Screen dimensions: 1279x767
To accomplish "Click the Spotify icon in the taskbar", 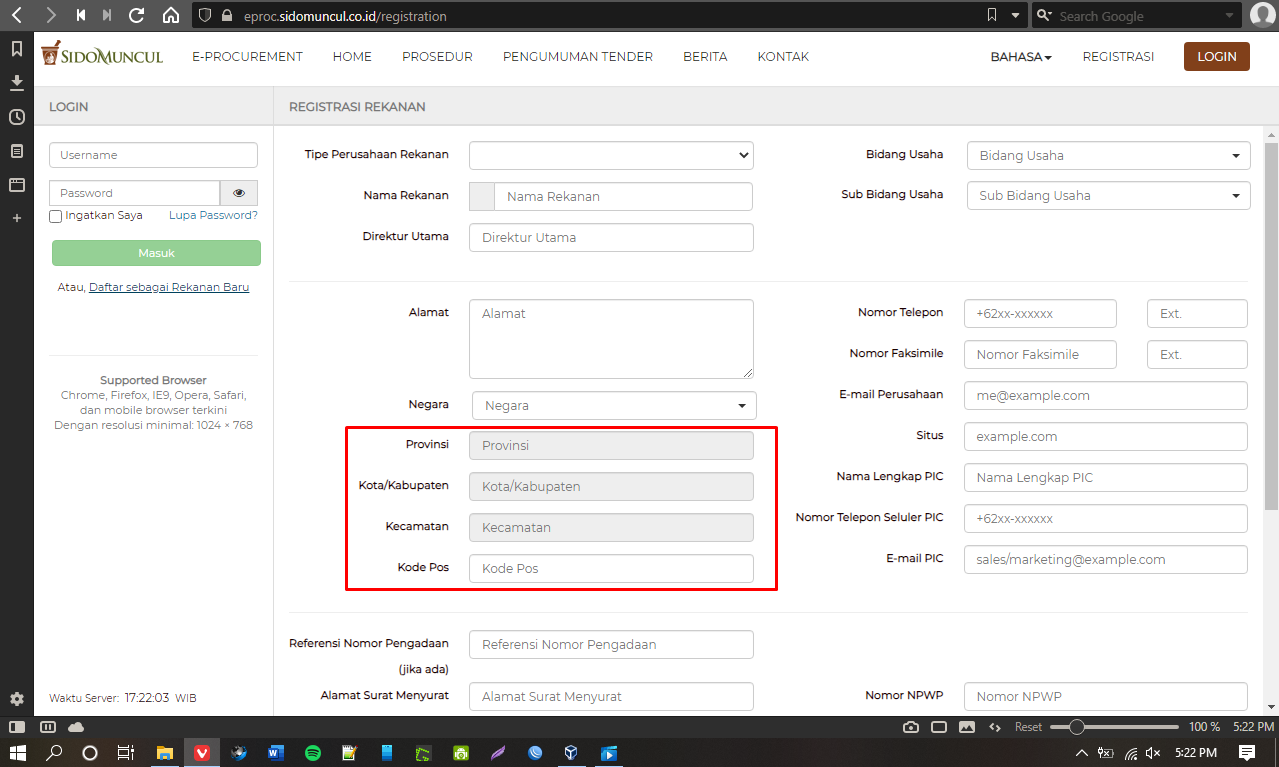I will pyautogui.click(x=313, y=753).
